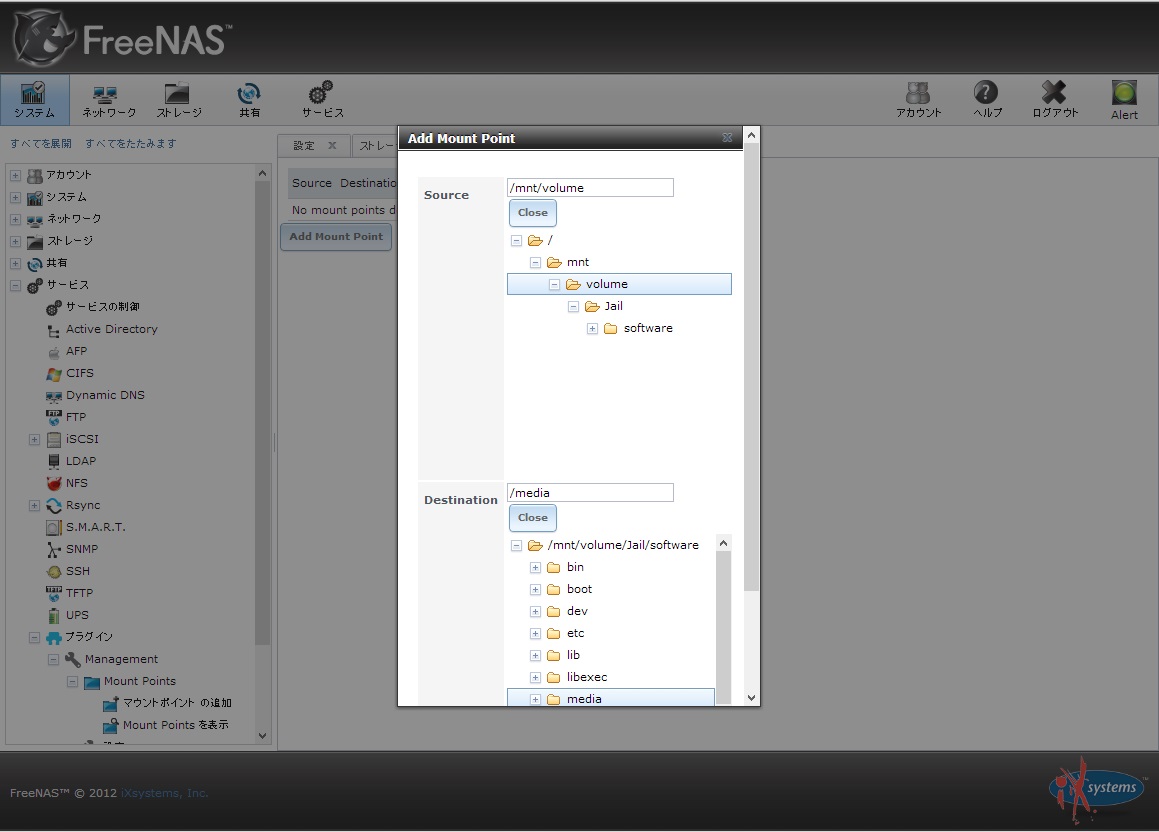
Task: Collapse the Jail folder in Source tree
Action: point(573,307)
